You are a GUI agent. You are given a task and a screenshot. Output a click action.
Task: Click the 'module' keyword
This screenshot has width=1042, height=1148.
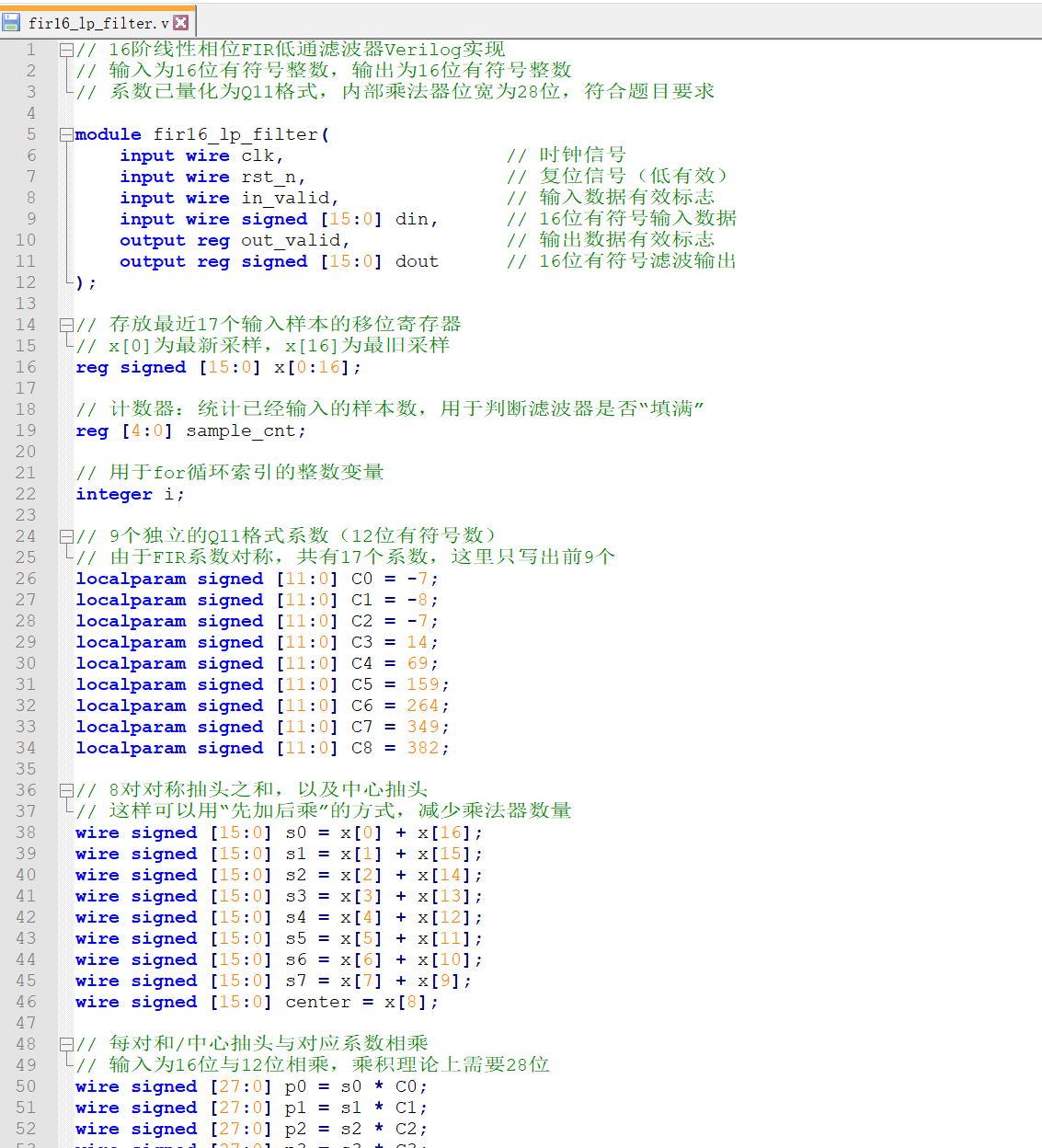tap(109, 134)
